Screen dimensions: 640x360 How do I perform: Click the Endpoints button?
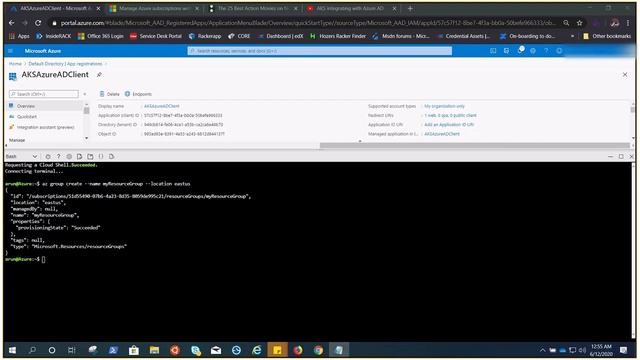[x=138, y=94]
